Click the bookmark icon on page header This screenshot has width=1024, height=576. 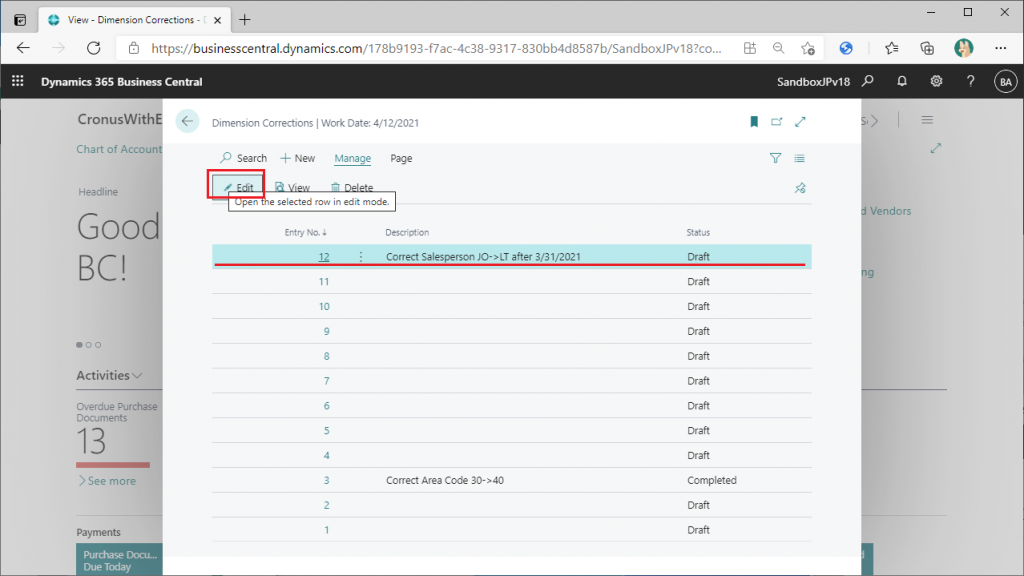pos(754,122)
